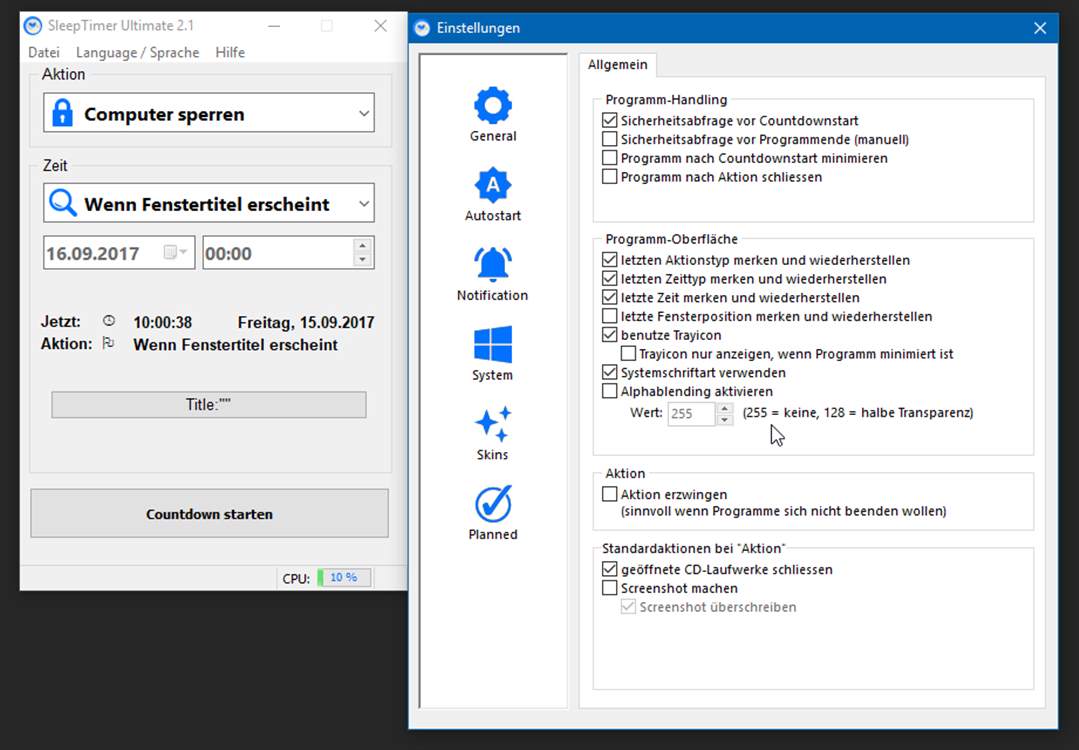This screenshot has width=1079, height=750.
Task: Open the System settings Windows icon
Action: [493, 344]
